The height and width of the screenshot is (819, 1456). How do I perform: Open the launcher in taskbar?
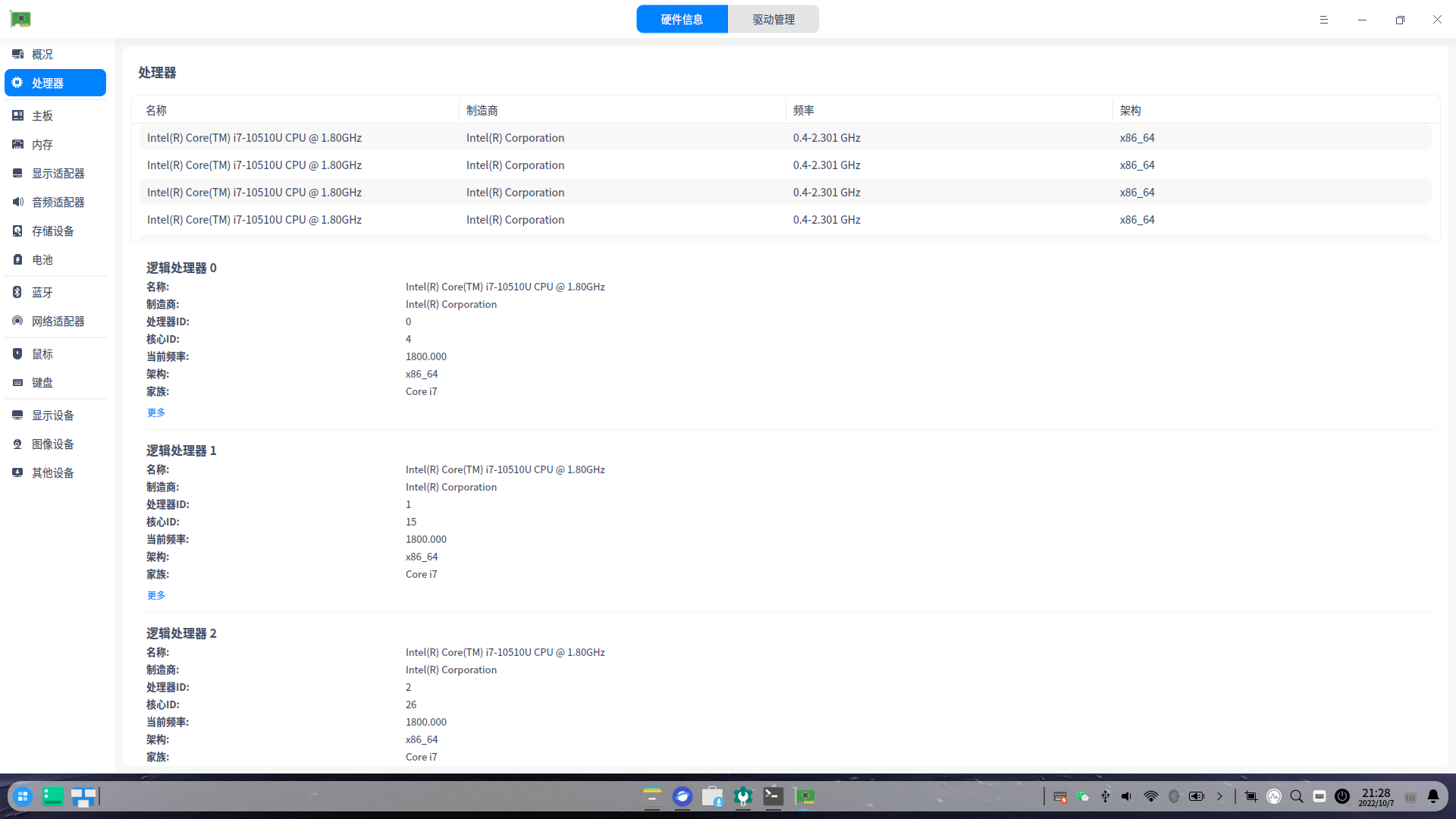(23, 796)
